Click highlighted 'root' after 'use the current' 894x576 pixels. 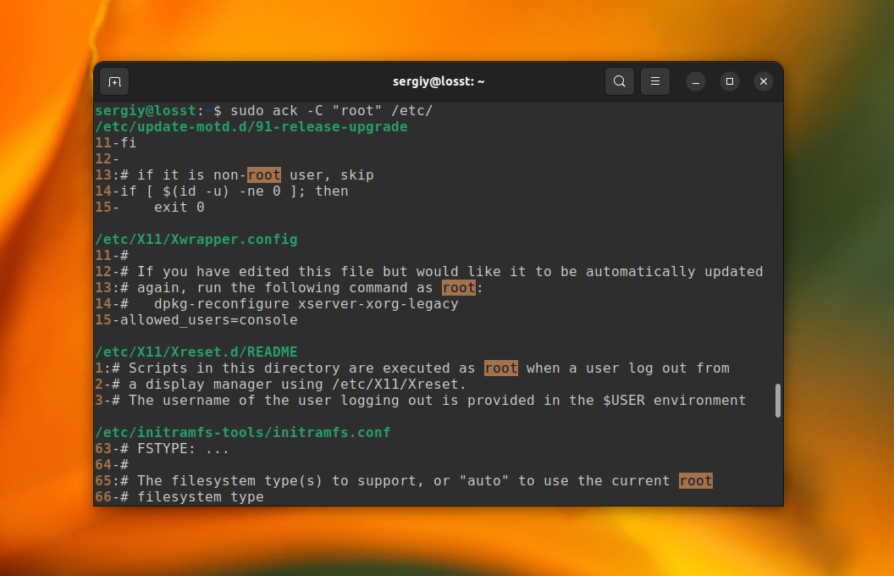696,481
